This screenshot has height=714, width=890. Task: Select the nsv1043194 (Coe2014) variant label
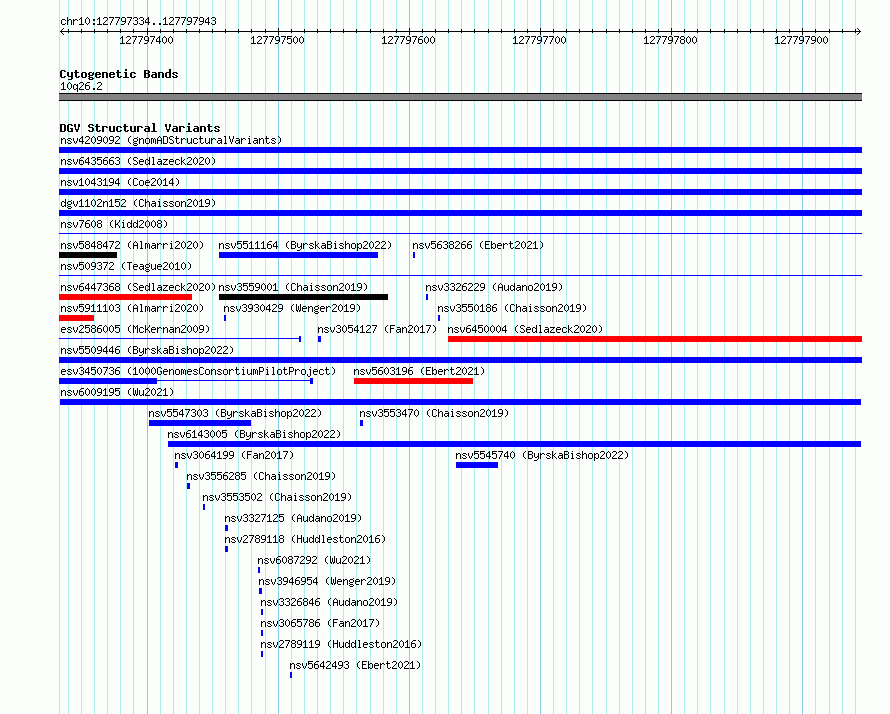click(120, 182)
